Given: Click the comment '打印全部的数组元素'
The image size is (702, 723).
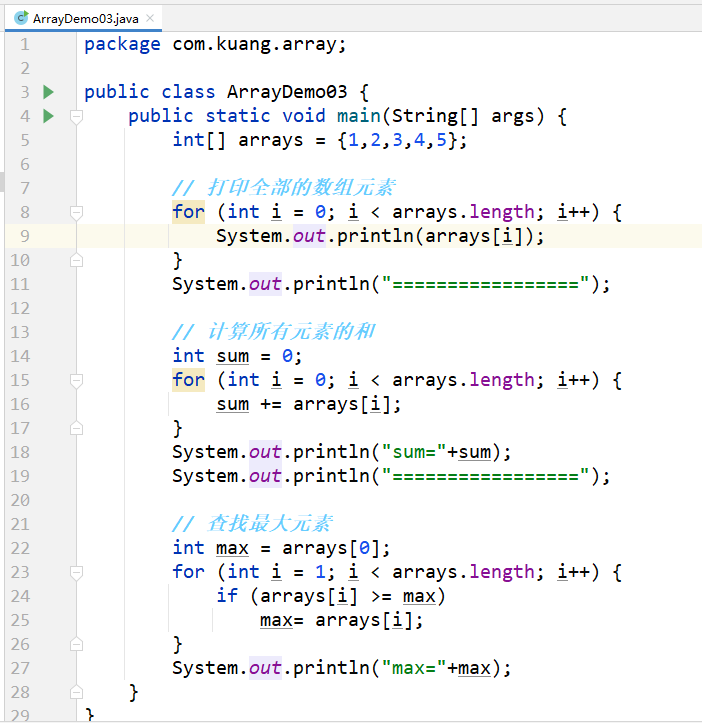Looking at the screenshot, I should pos(301,188).
